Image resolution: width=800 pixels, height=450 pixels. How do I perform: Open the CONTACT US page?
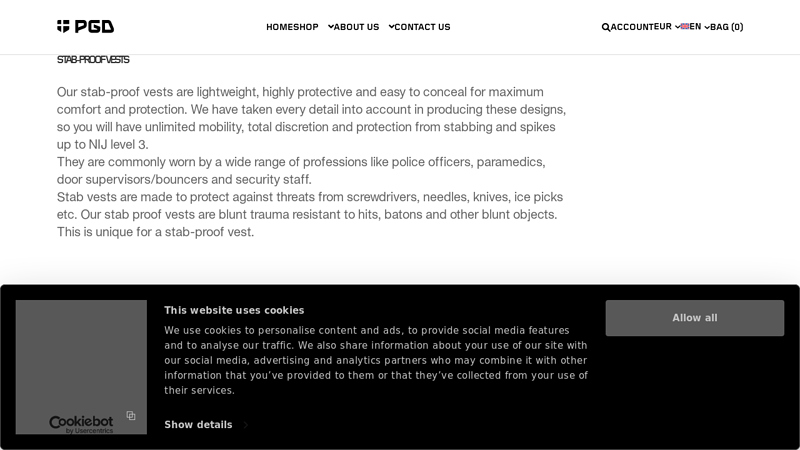click(422, 27)
